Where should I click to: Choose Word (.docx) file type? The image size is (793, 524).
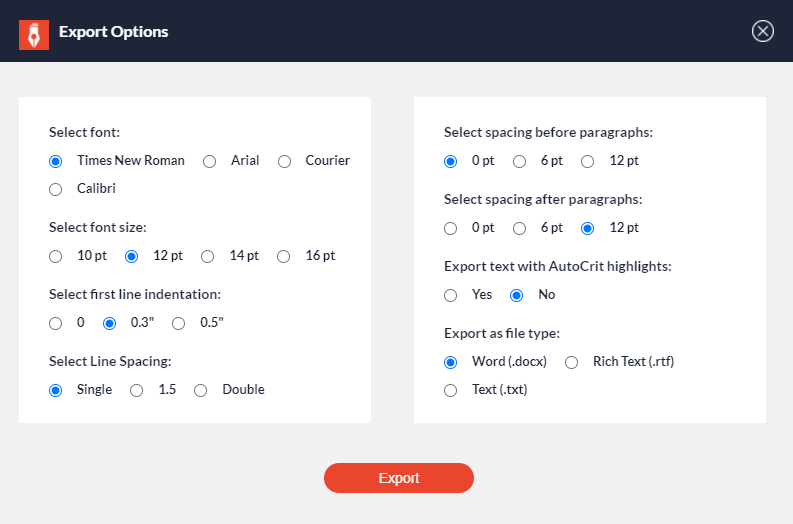tap(451, 363)
